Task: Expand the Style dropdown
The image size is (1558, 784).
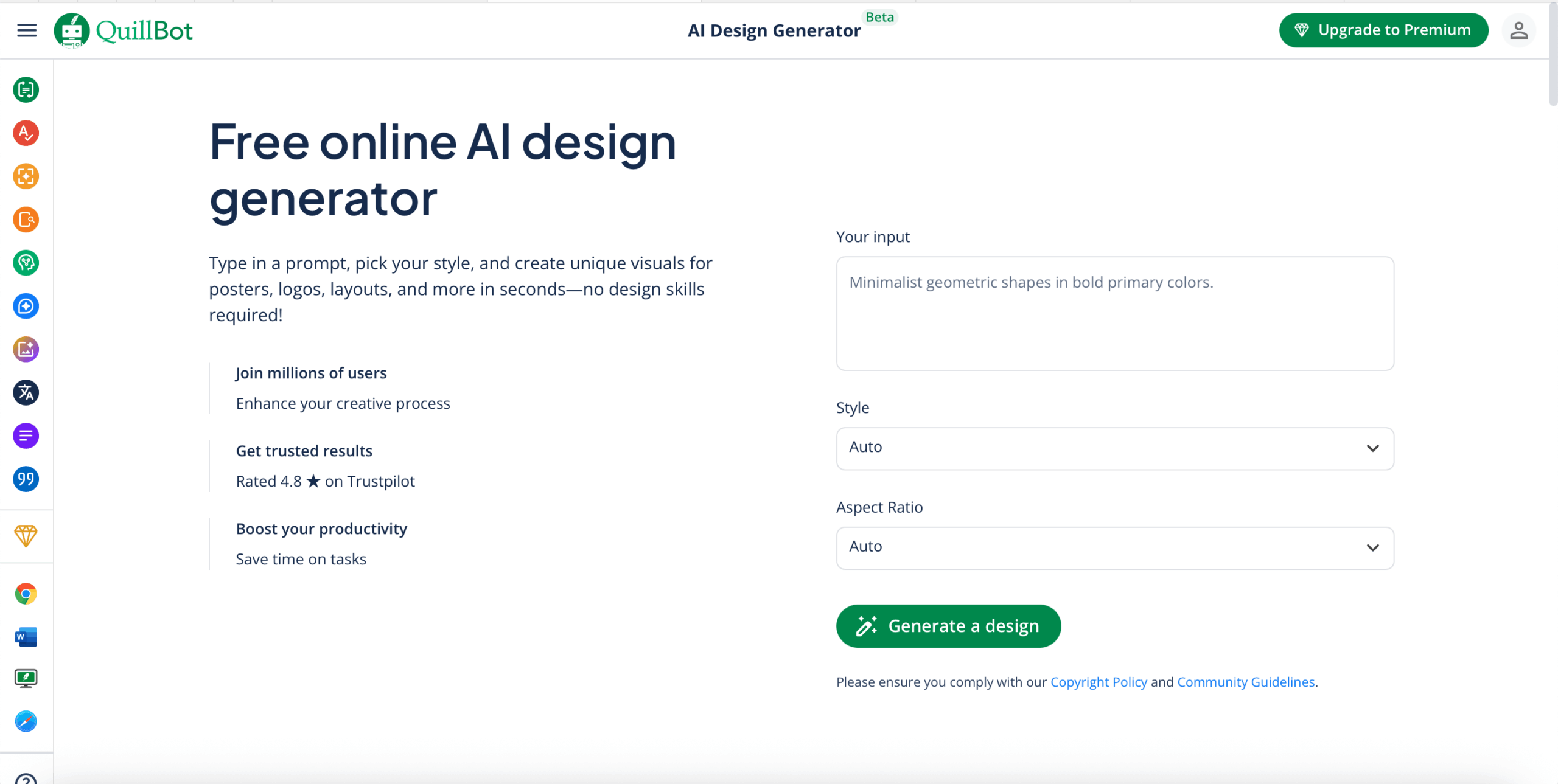Action: tap(1114, 448)
